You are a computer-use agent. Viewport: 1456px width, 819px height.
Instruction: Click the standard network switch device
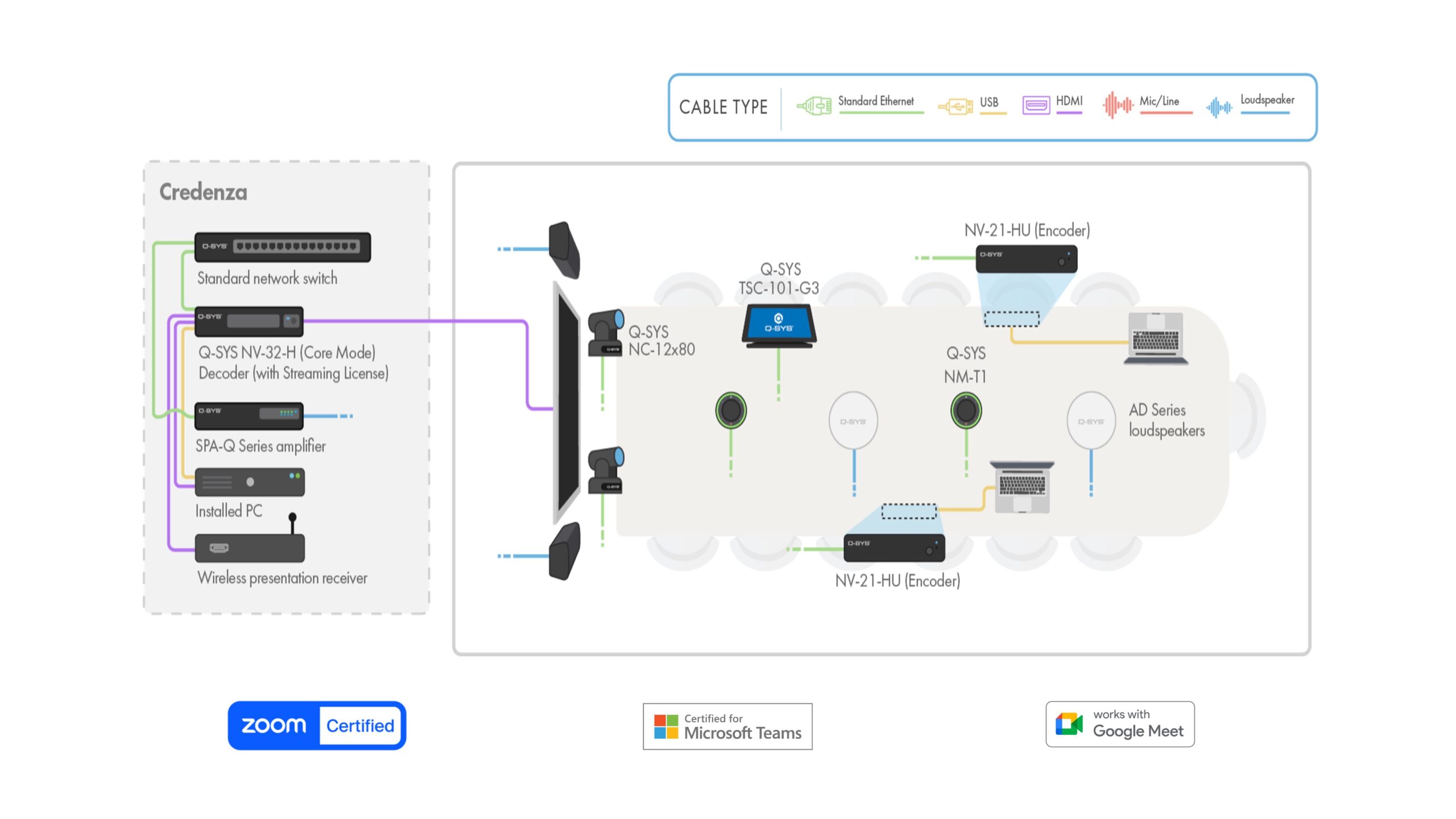point(282,247)
